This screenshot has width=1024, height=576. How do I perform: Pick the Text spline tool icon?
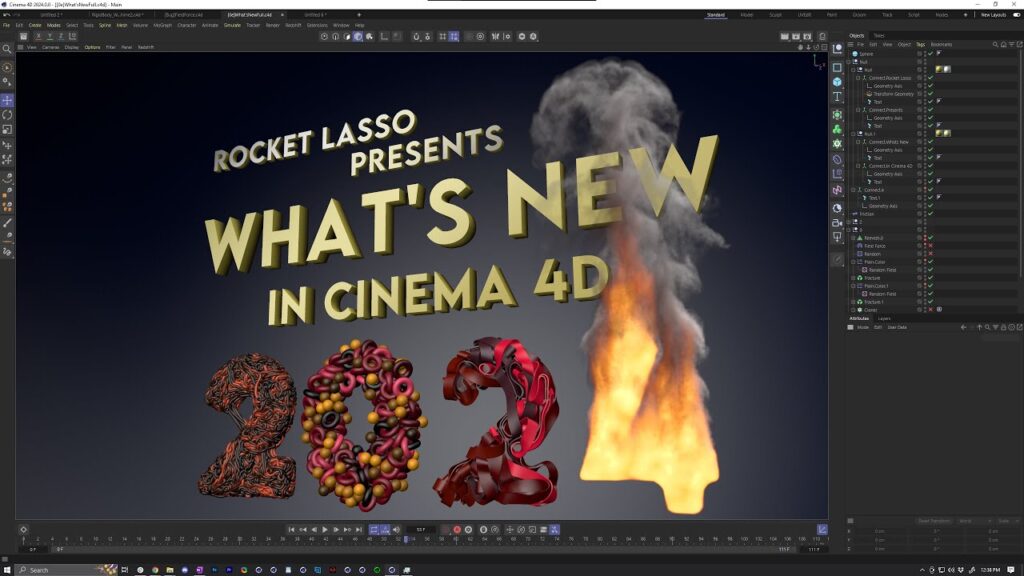coord(837,97)
